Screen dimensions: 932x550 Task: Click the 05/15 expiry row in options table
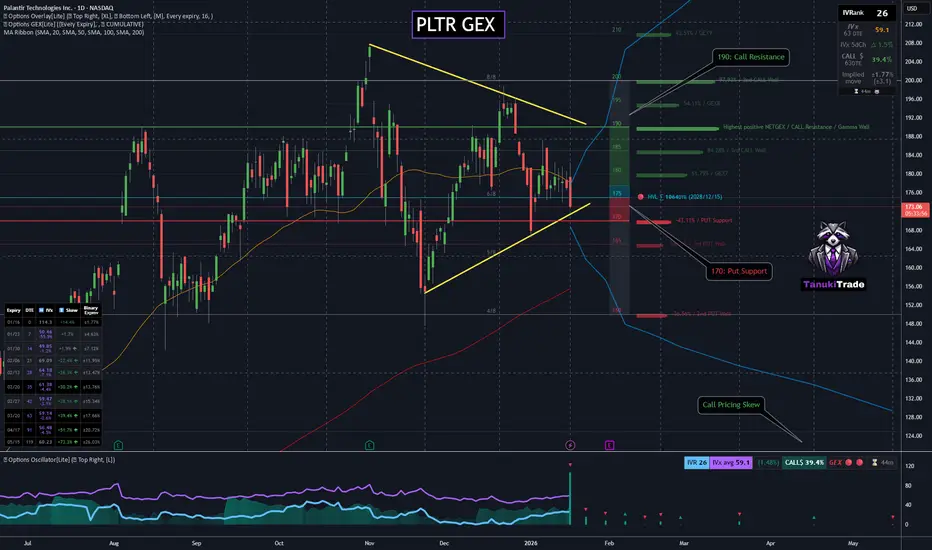click(x=53, y=442)
